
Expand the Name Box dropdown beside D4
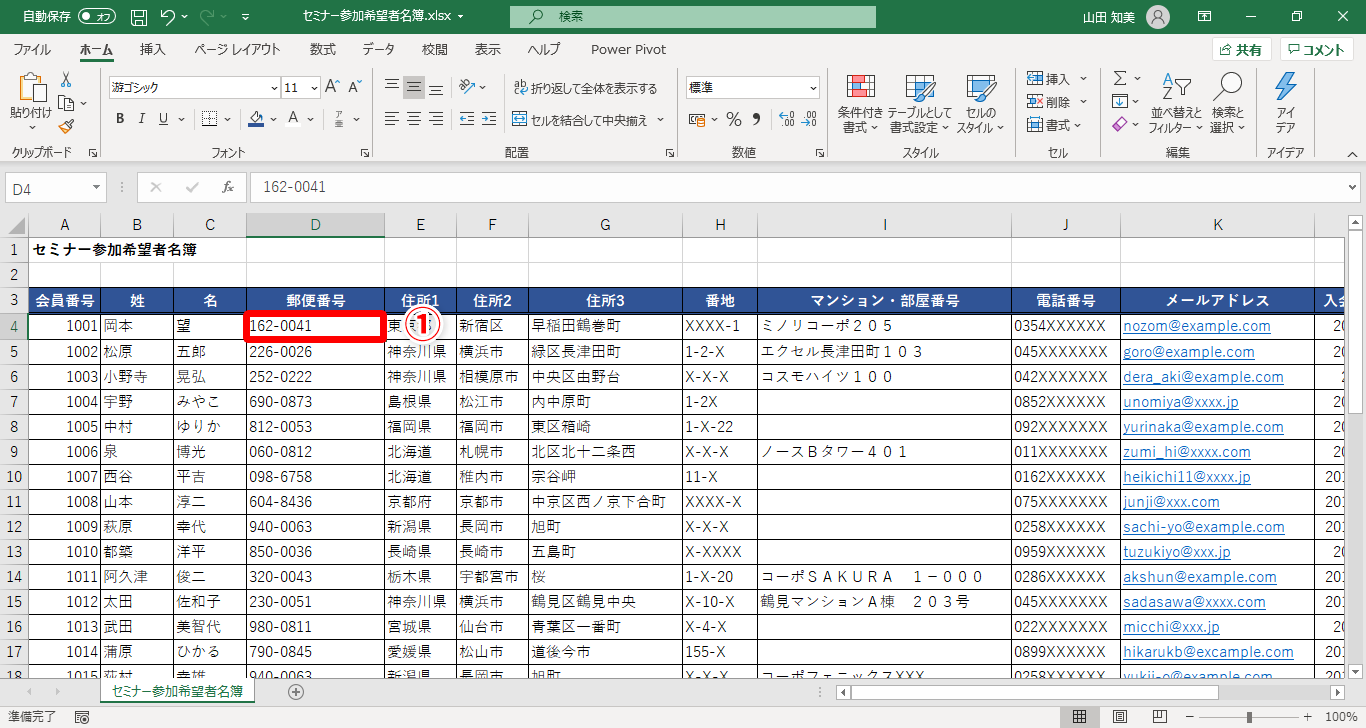coord(96,187)
